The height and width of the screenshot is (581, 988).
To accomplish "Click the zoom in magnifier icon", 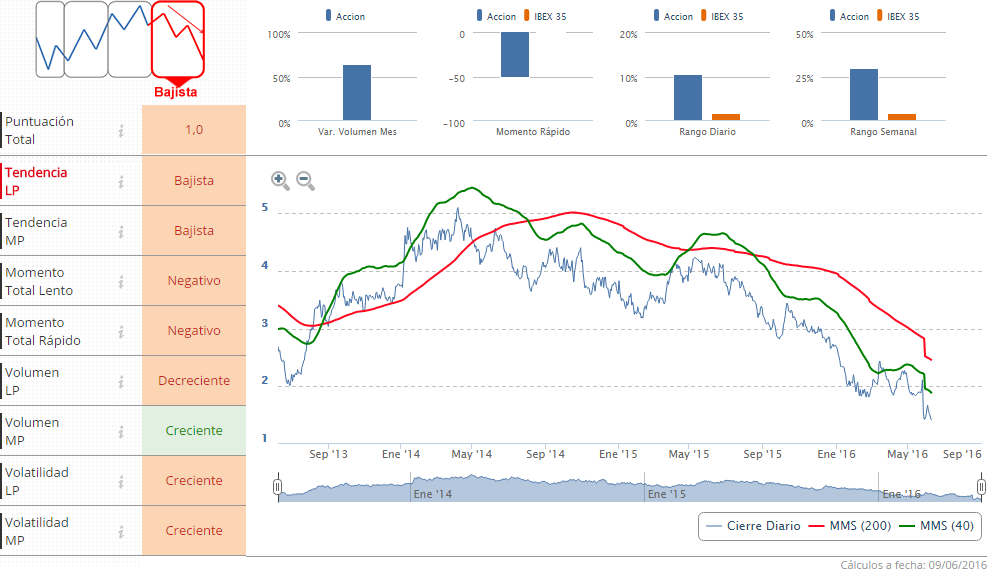I will pyautogui.click(x=280, y=181).
